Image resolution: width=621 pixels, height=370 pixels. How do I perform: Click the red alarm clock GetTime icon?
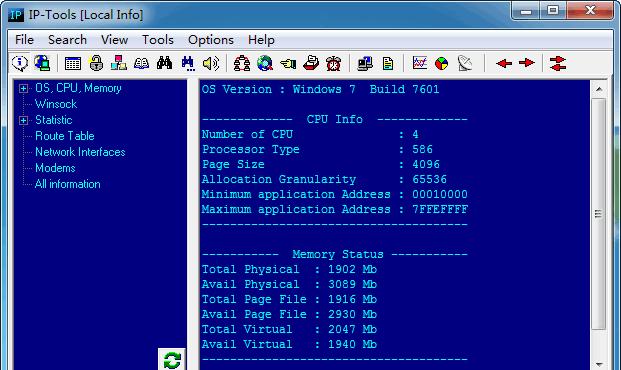tap(333, 63)
